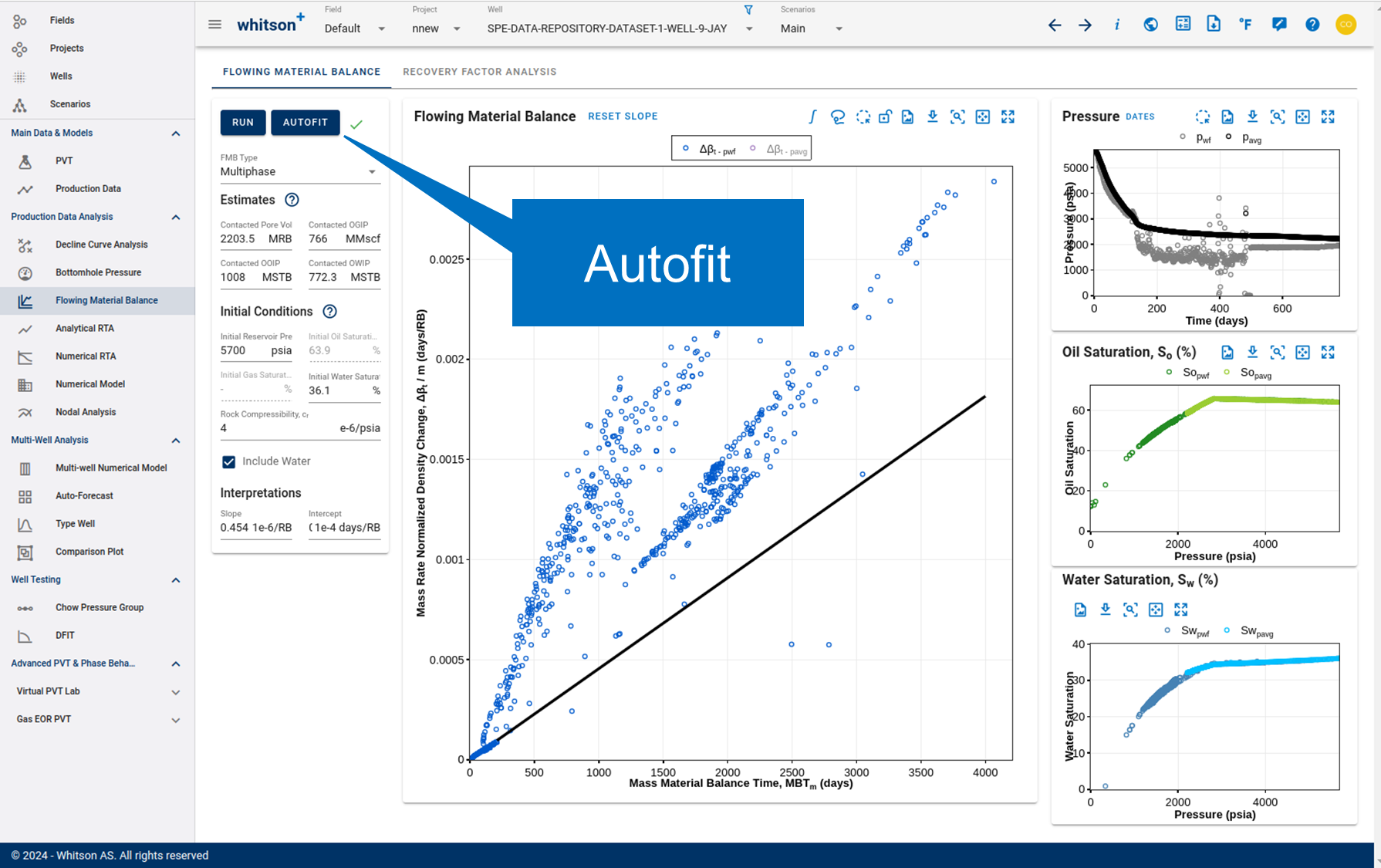Collapse the Main Data & Models section

(175, 133)
